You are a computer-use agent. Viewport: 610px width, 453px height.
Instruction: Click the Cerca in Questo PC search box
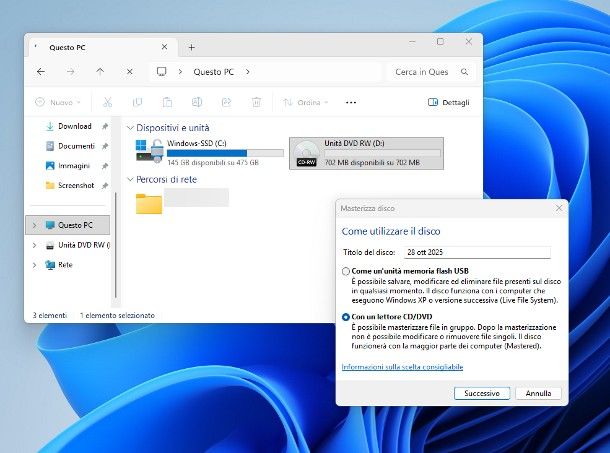click(x=431, y=72)
